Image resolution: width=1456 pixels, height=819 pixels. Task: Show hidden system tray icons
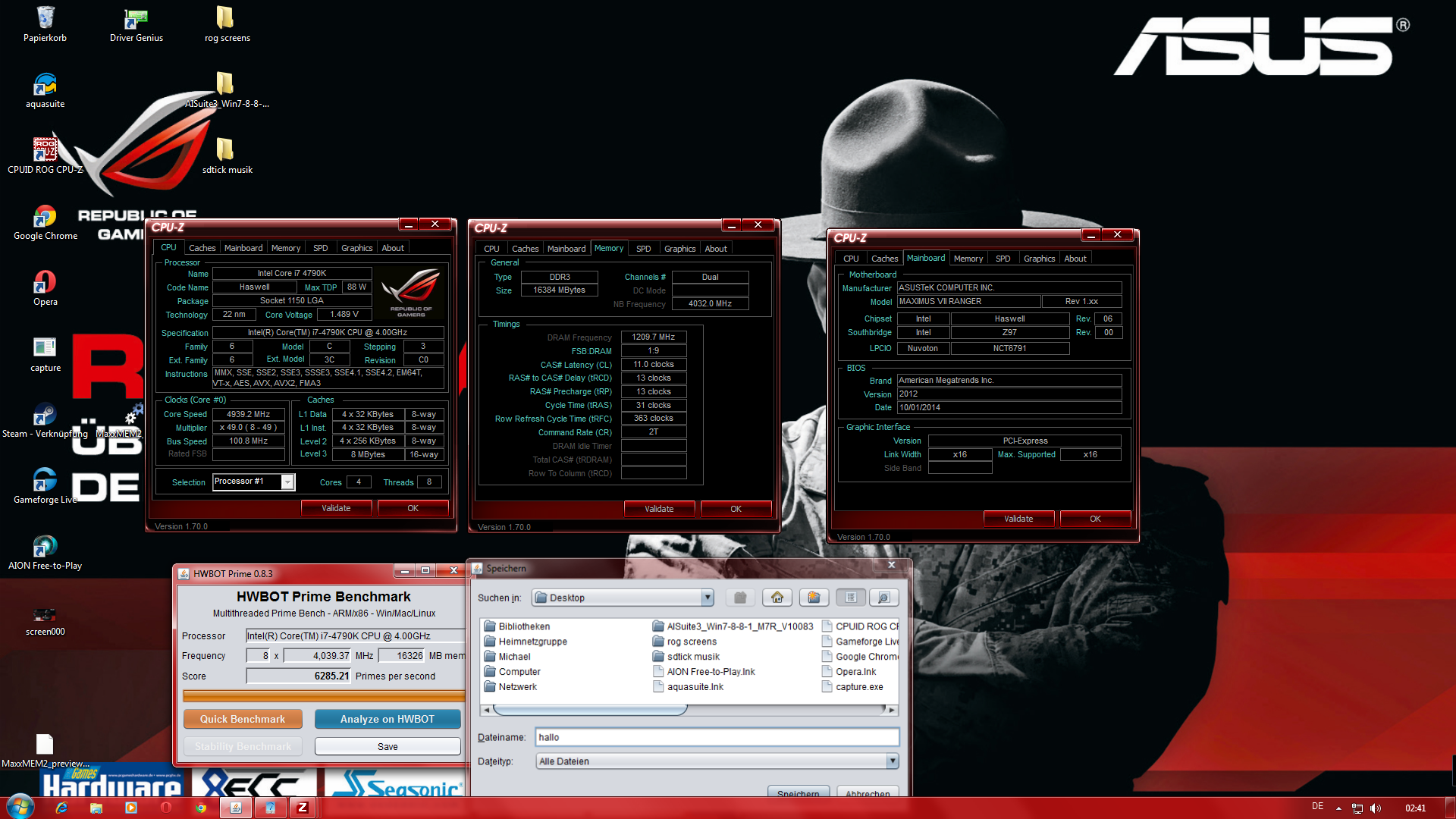[x=1338, y=808]
